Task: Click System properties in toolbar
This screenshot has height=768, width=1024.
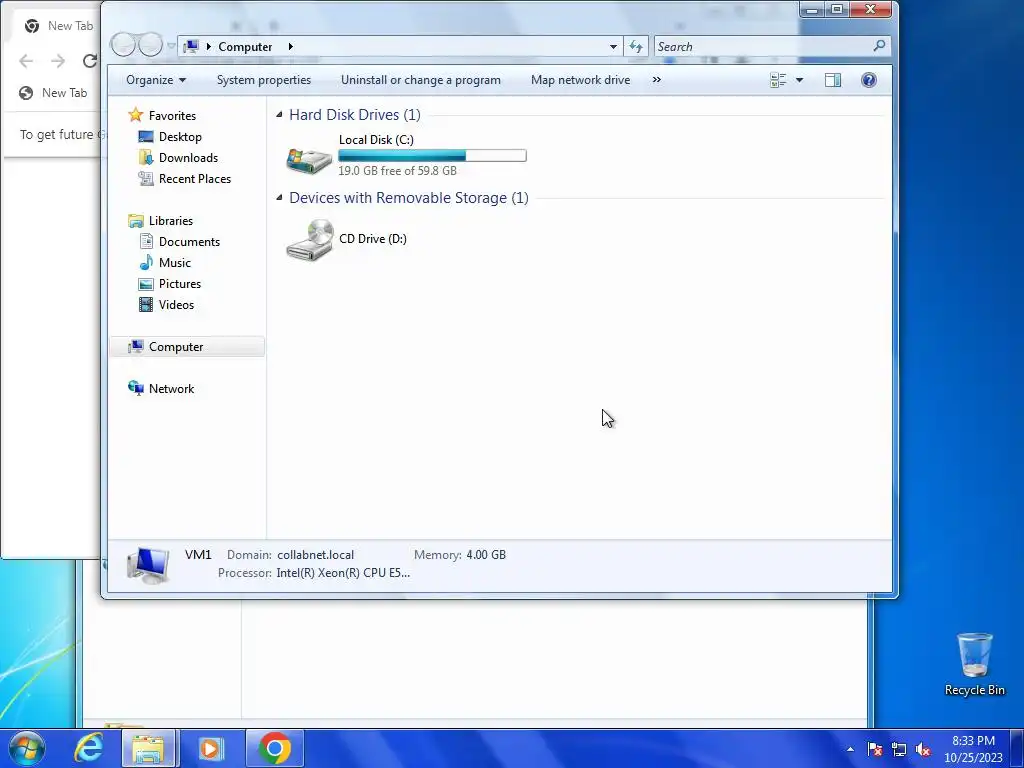Action: pos(264,80)
